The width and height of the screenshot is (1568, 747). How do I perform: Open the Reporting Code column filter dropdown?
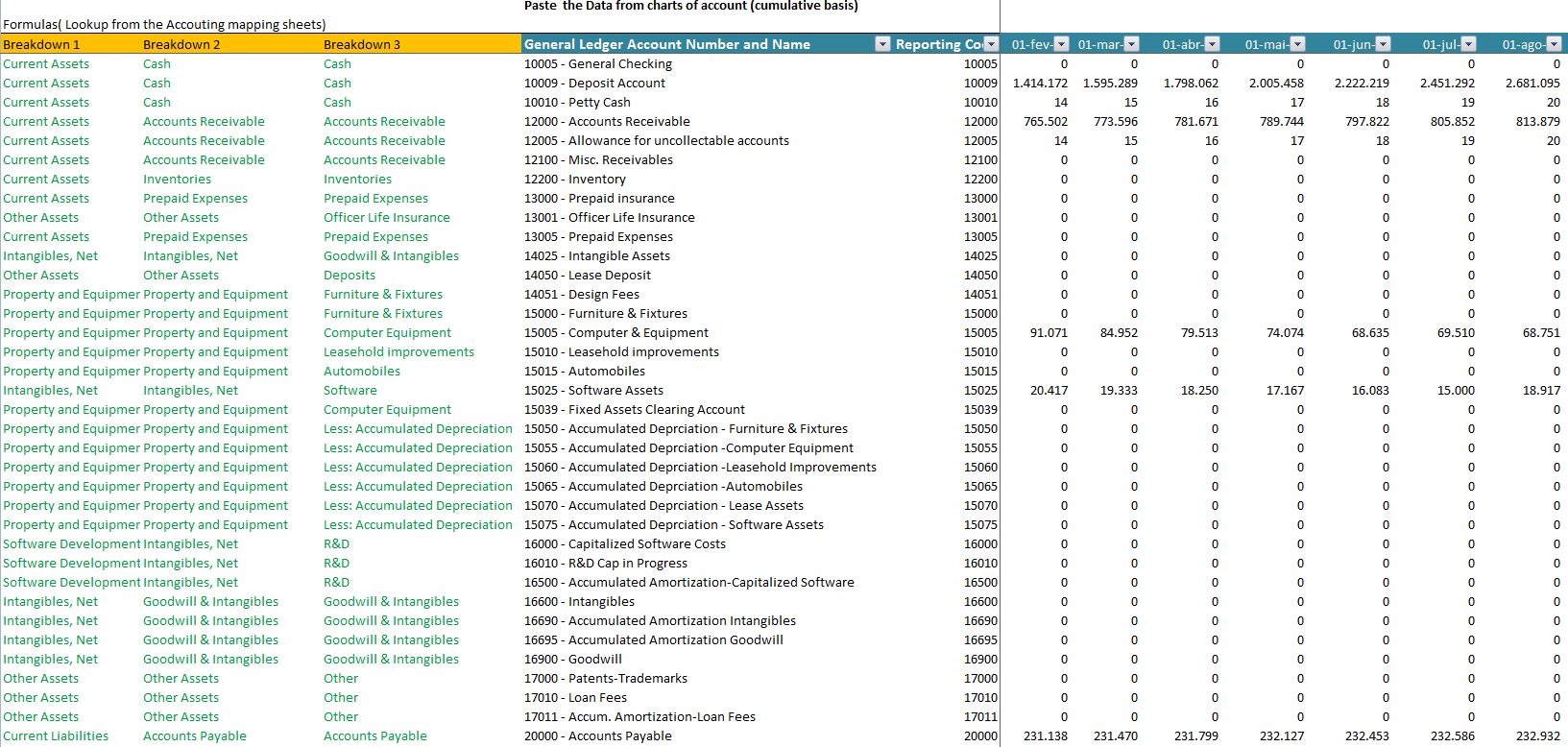pos(991,44)
